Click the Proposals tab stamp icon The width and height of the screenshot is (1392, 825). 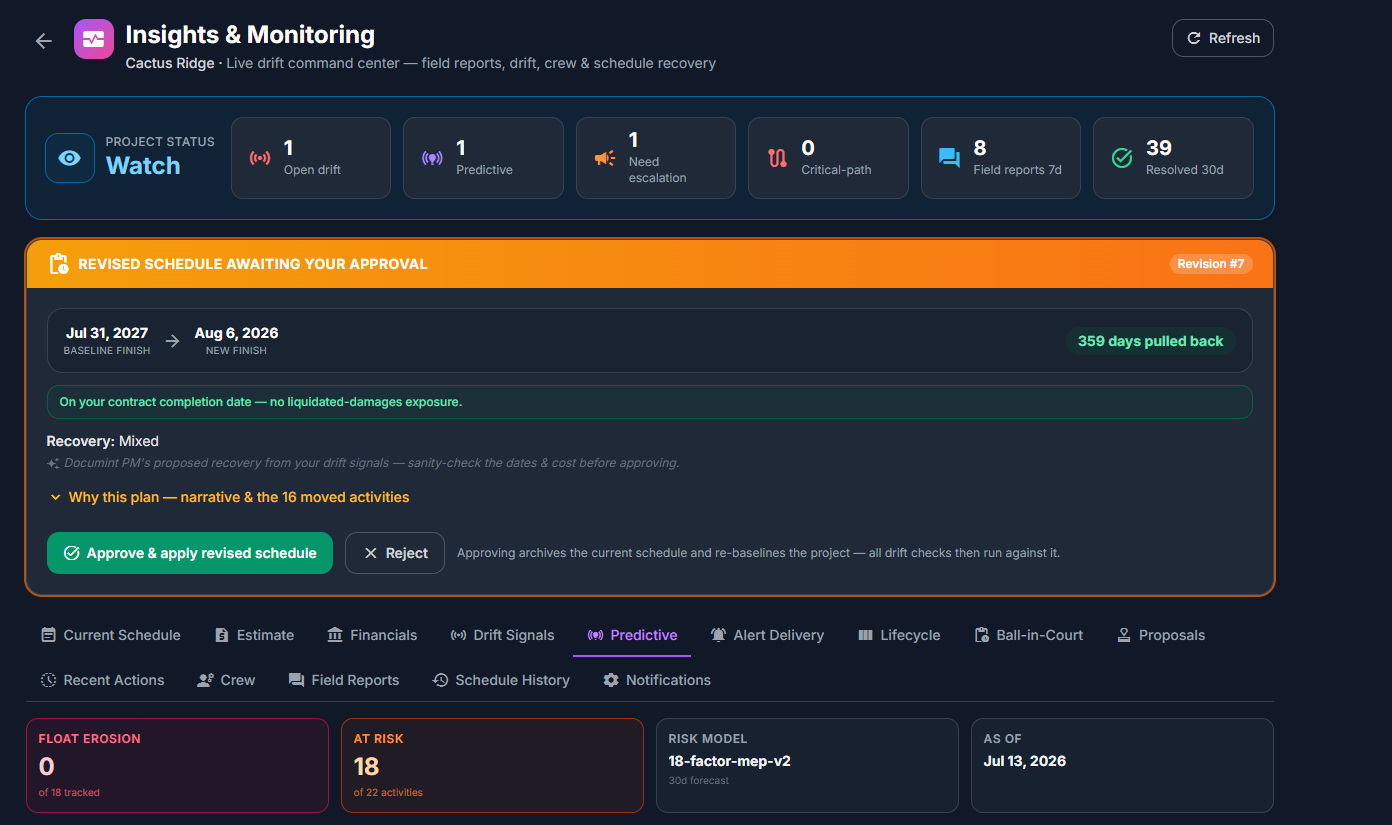[x=1124, y=635]
